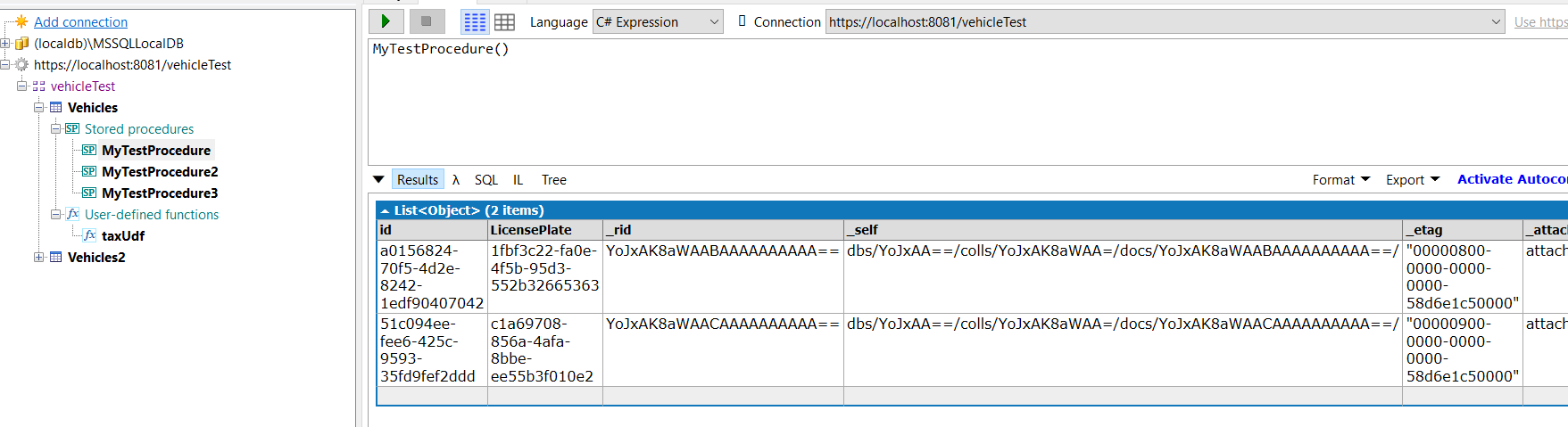Run the query with the green play button
1568x427 pixels.
pyautogui.click(x=386, y=21)
